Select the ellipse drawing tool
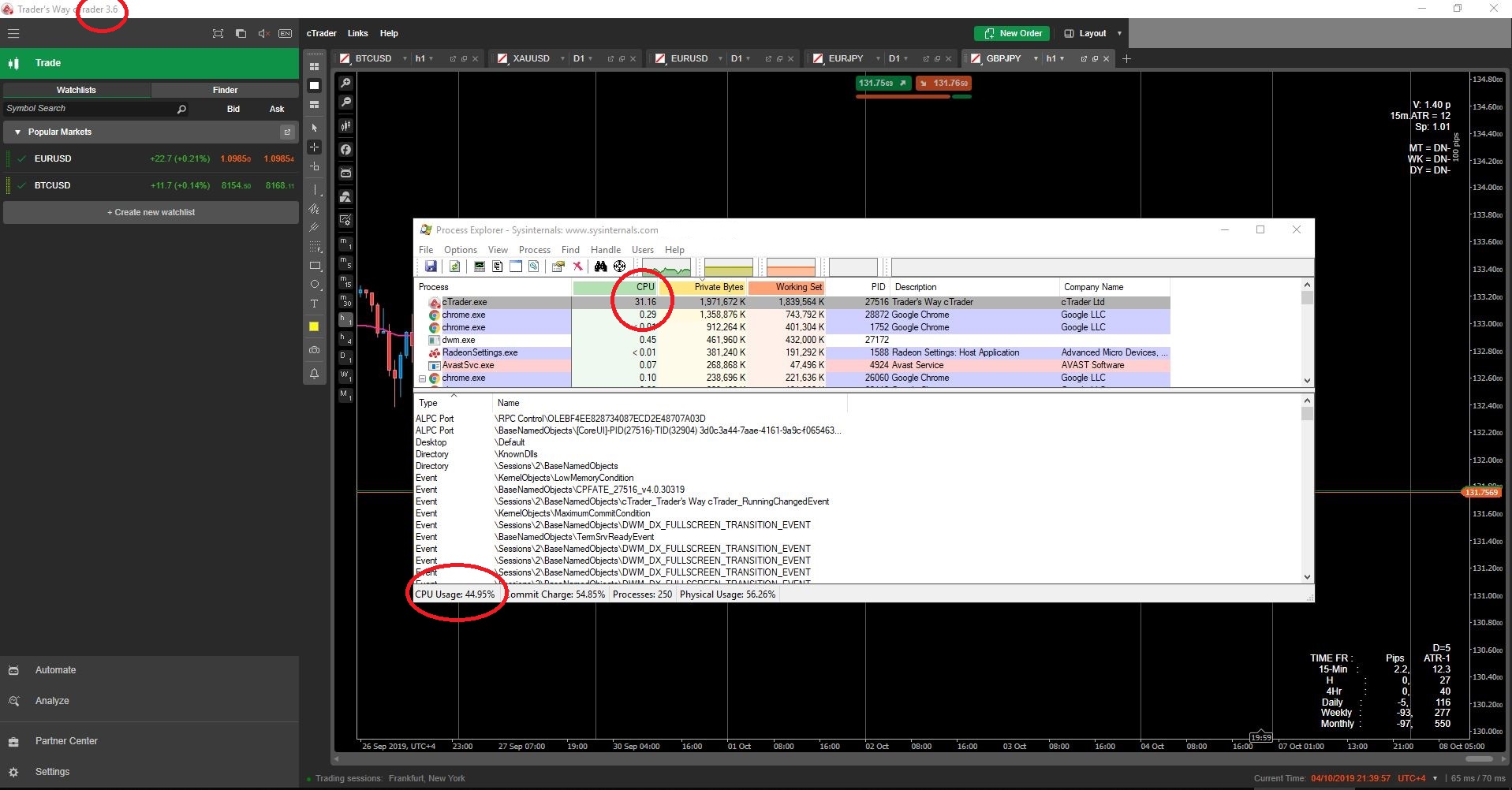Image resolution: width=1512 pixels, height=790 pixels. click(314, 285)
